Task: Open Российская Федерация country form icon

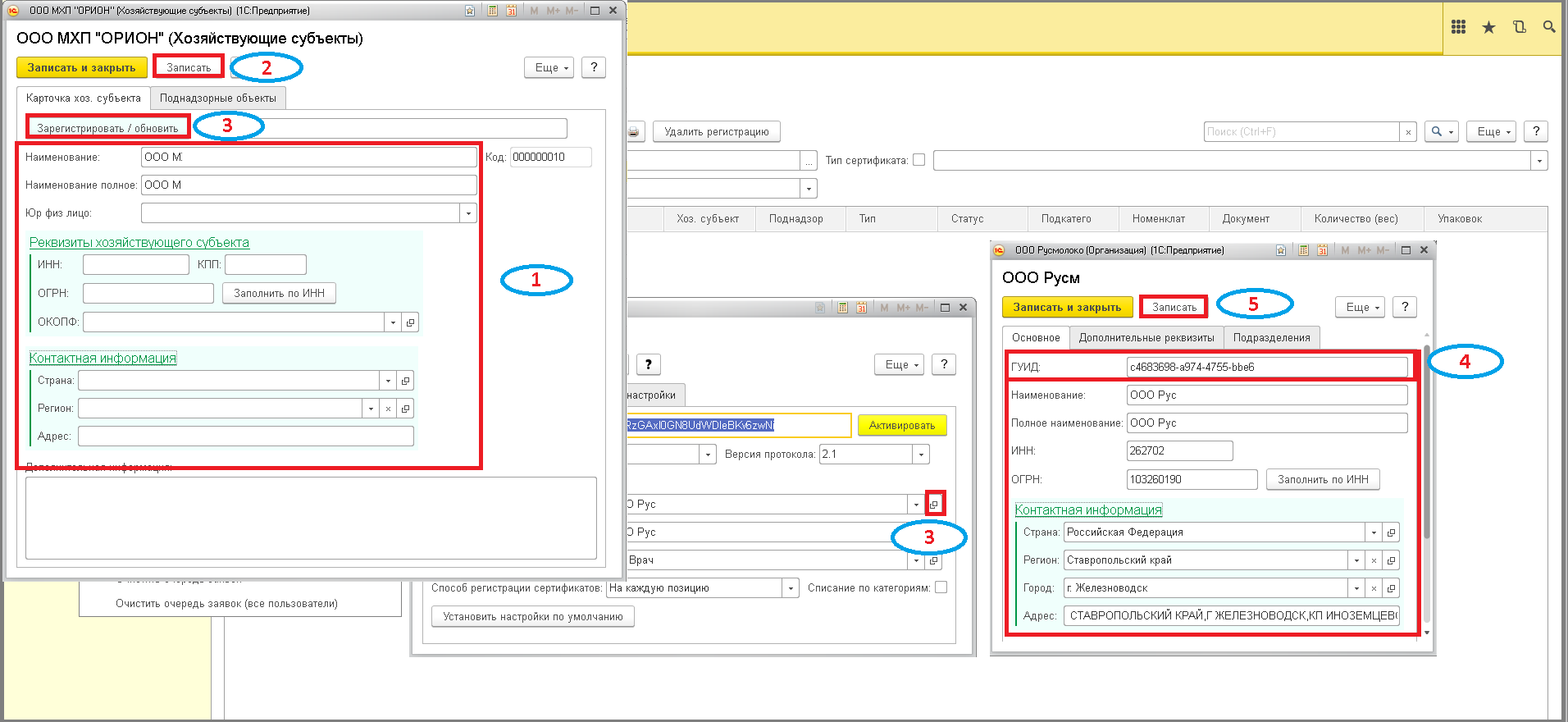Action: pyautogui.click(x=1391, y=532)
